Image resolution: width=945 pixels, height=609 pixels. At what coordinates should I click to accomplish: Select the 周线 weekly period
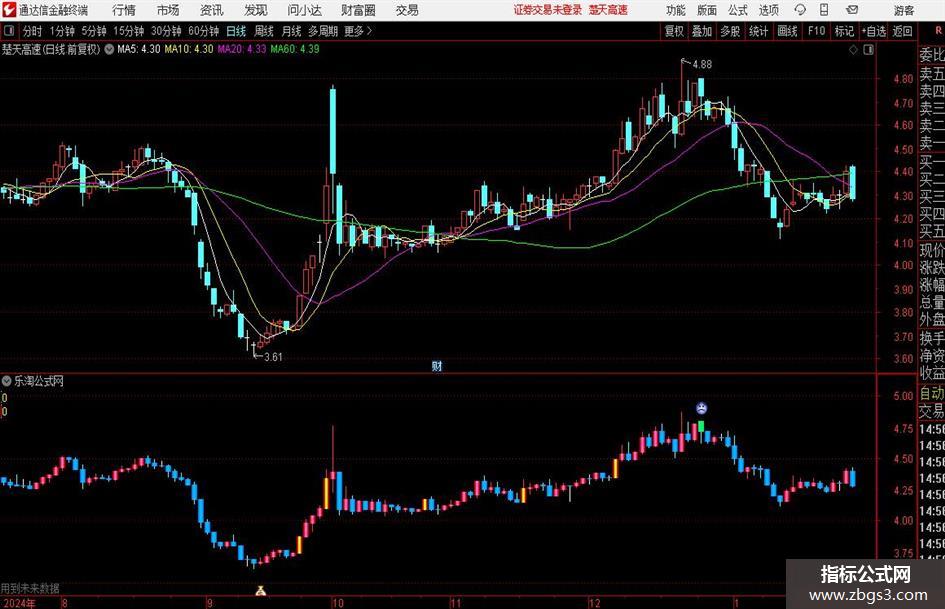(x=264, y=31)
